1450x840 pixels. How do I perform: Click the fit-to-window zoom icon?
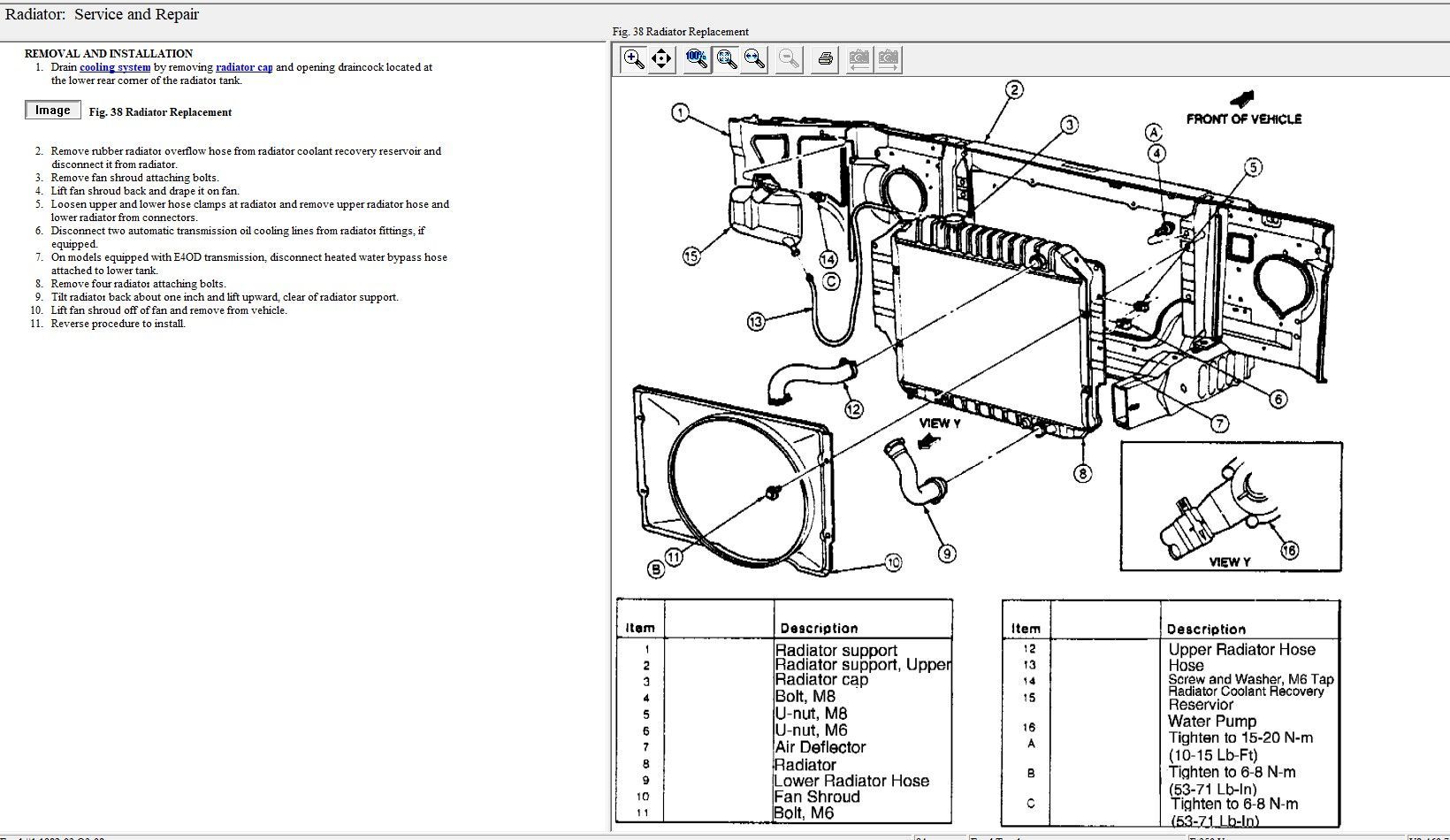pyautogui.click(x=727, y=59)
